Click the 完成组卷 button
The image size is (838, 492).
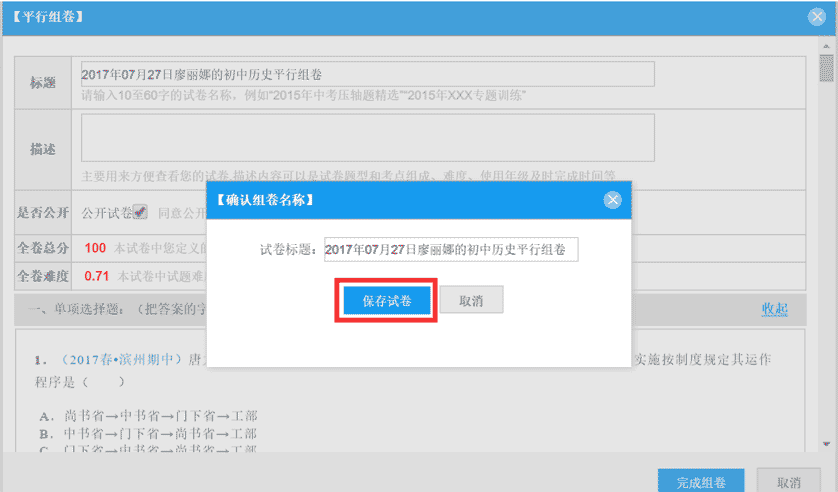701,482
